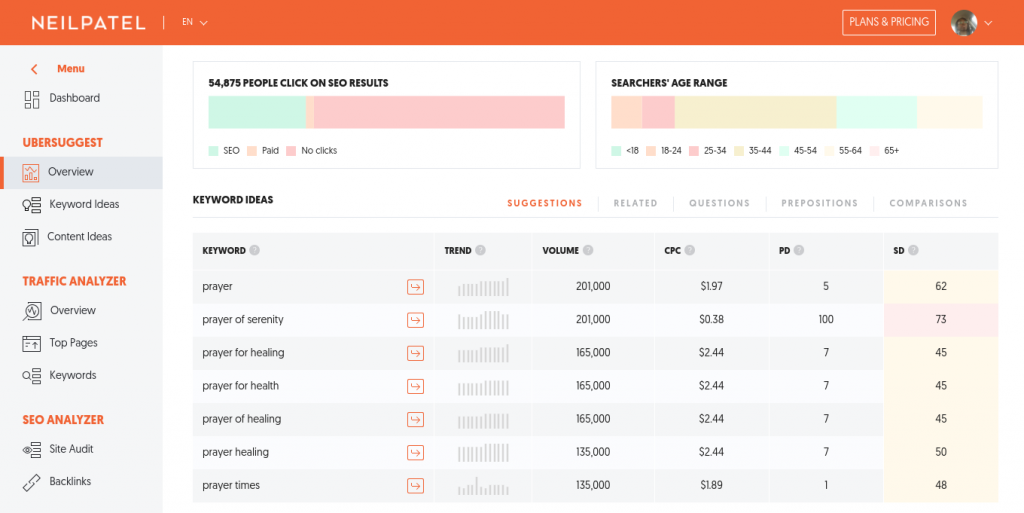The width and height of the screenshot is (1024, 513).
Task: Click the wide 35-44 age range segment
Action: point(755,112)
